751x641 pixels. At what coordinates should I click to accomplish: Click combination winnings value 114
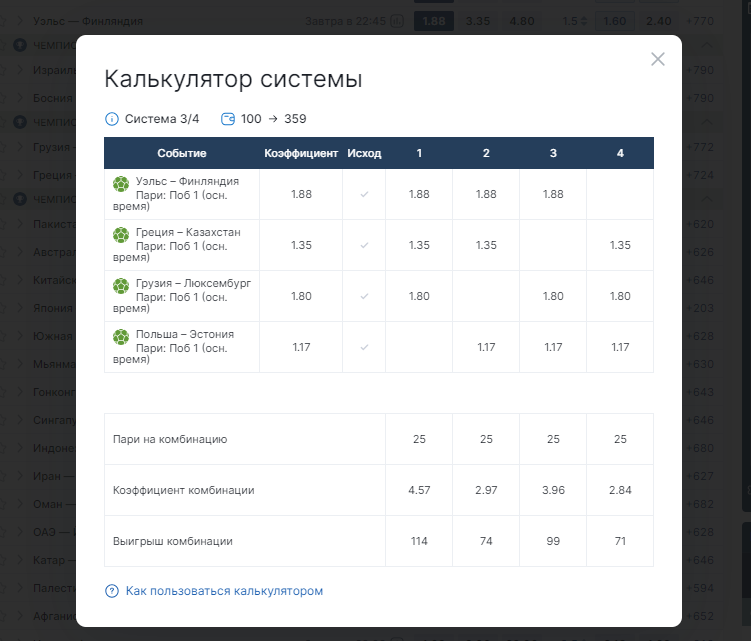coord(419,541)
